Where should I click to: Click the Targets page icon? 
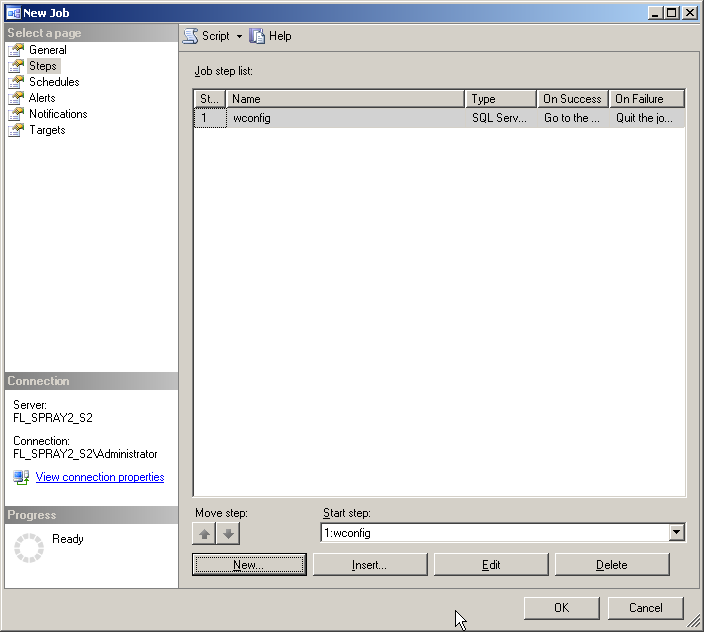click(16, 130)
